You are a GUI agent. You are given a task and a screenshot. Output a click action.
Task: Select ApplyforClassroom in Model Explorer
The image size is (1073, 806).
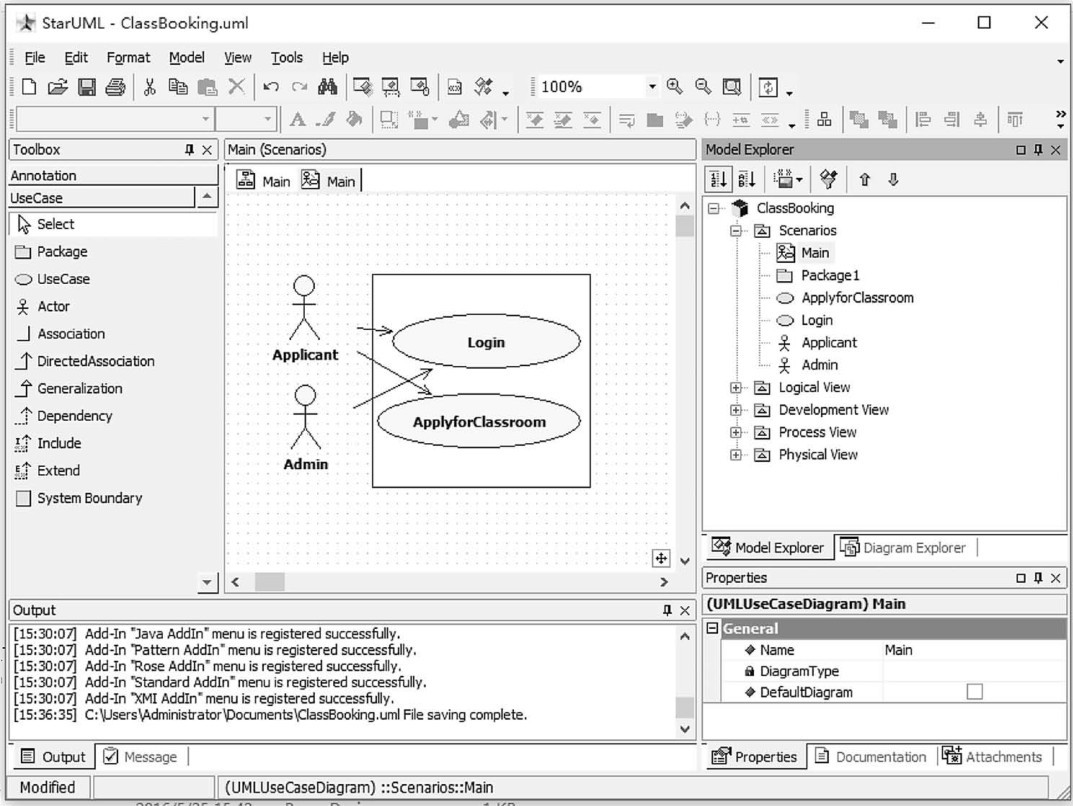point(857,298)
